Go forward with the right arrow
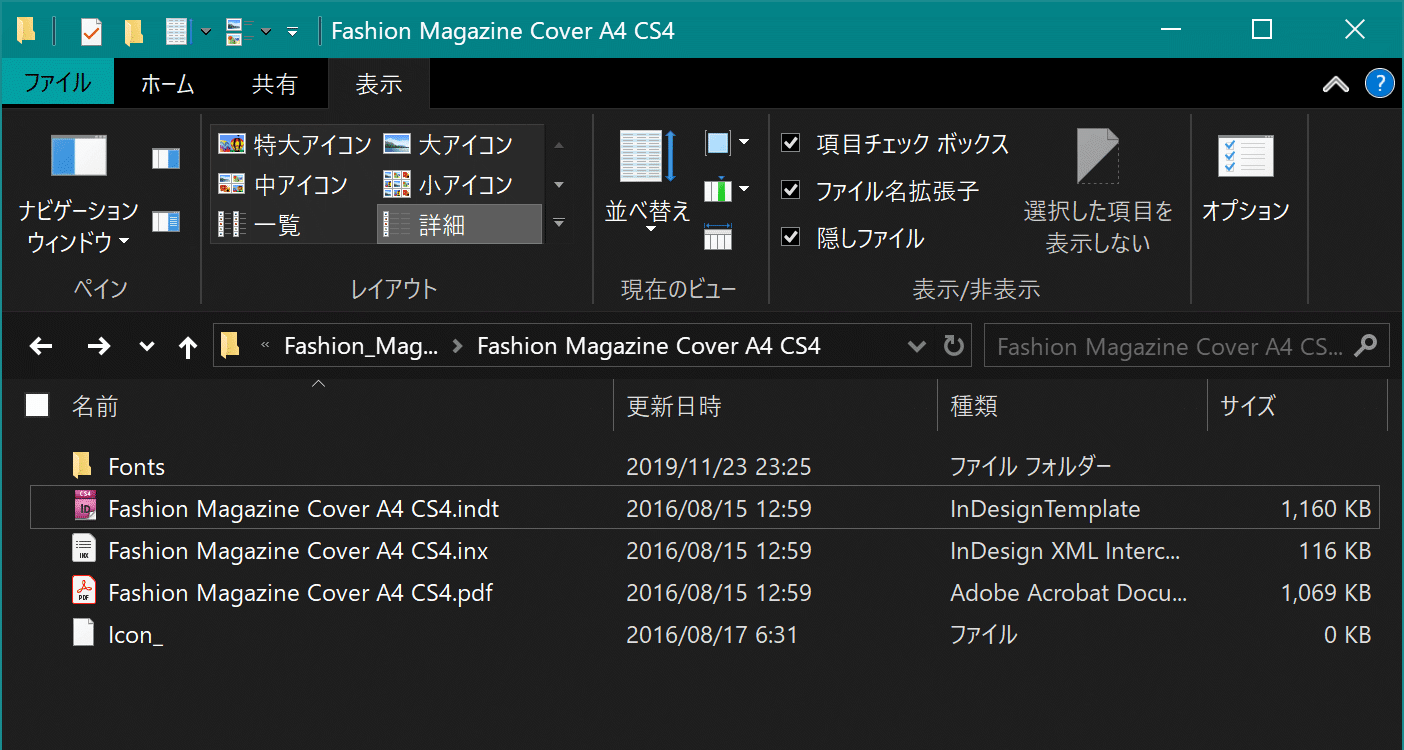 point(98,347)
